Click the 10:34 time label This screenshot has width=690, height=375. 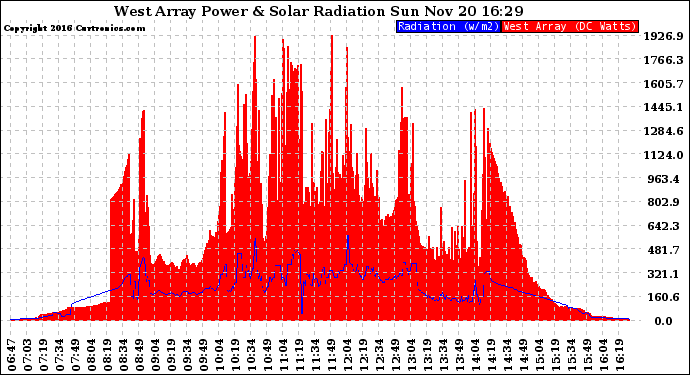[x=251, y=355]
